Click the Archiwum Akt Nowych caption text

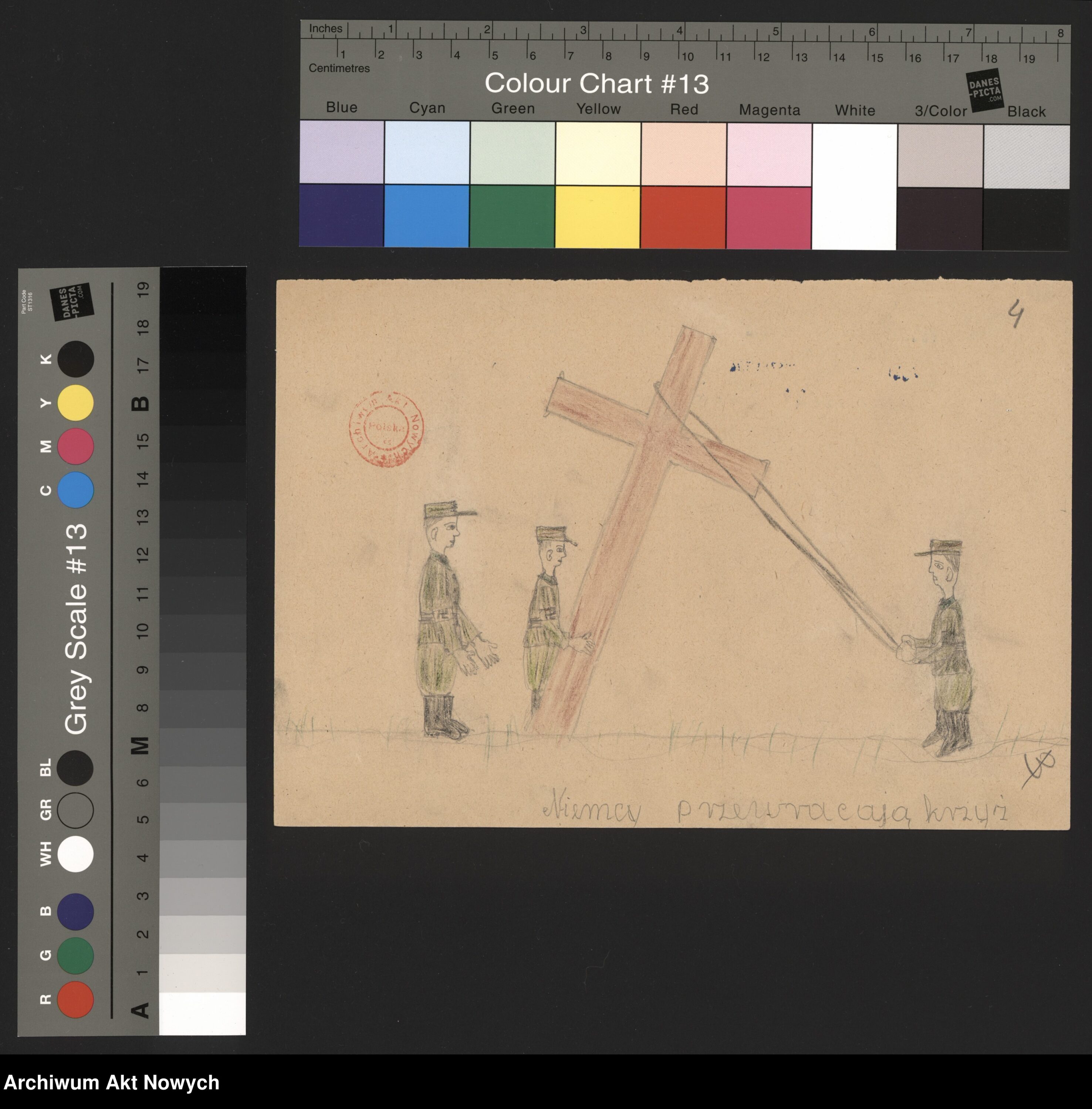(x=112, y=1082)
